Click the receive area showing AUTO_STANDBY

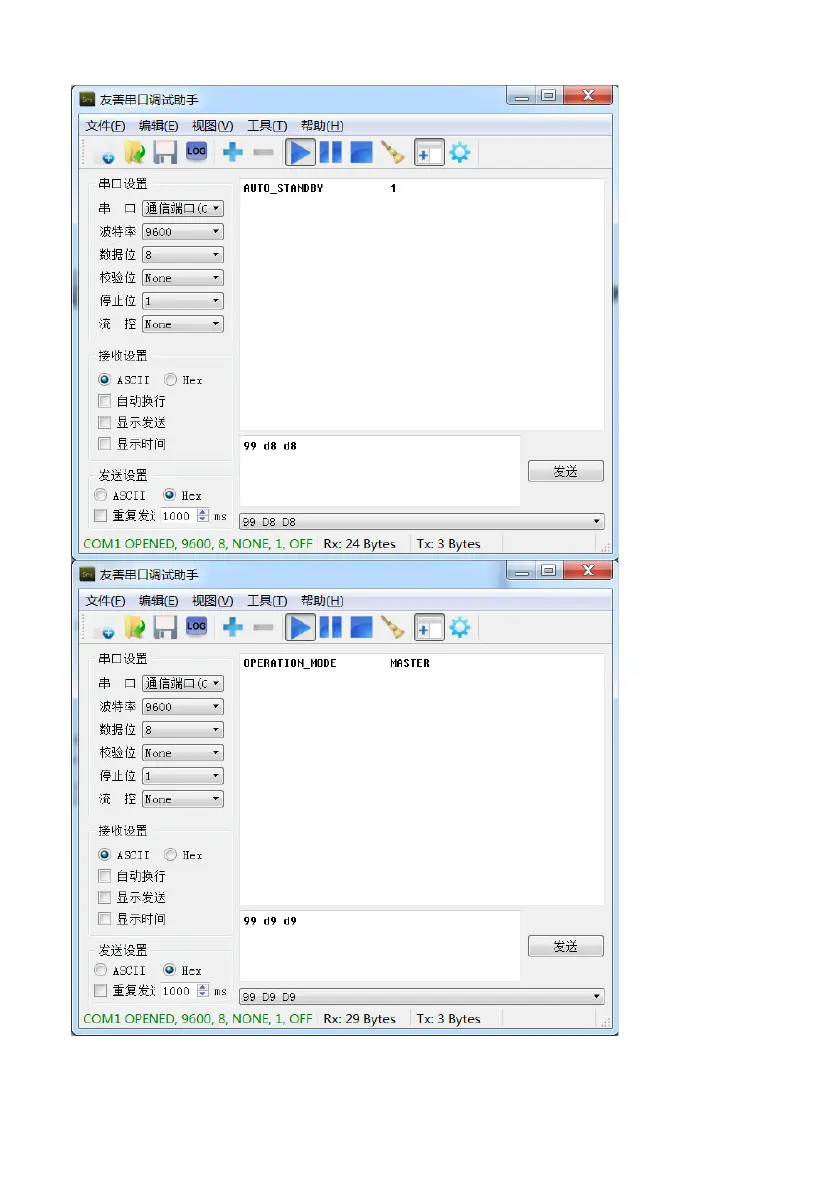pyautogui.click(x=422, y=305)
